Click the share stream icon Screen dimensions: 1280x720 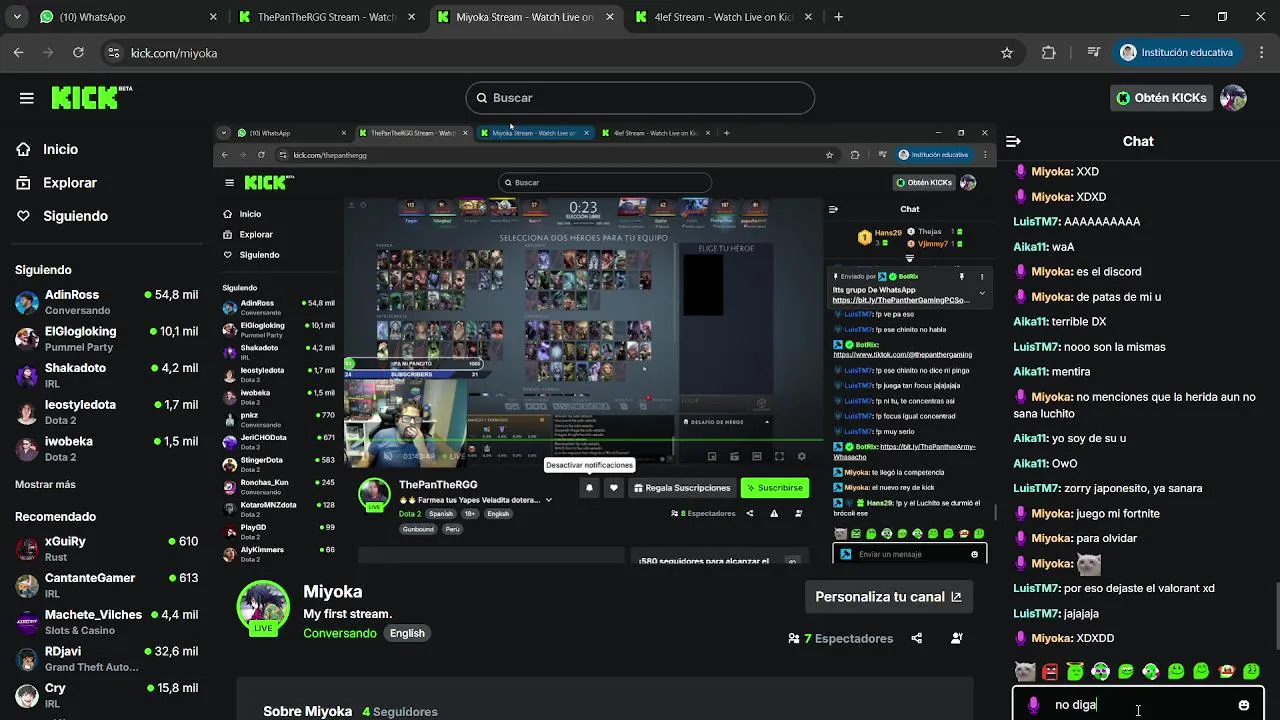tap(917, 638)
